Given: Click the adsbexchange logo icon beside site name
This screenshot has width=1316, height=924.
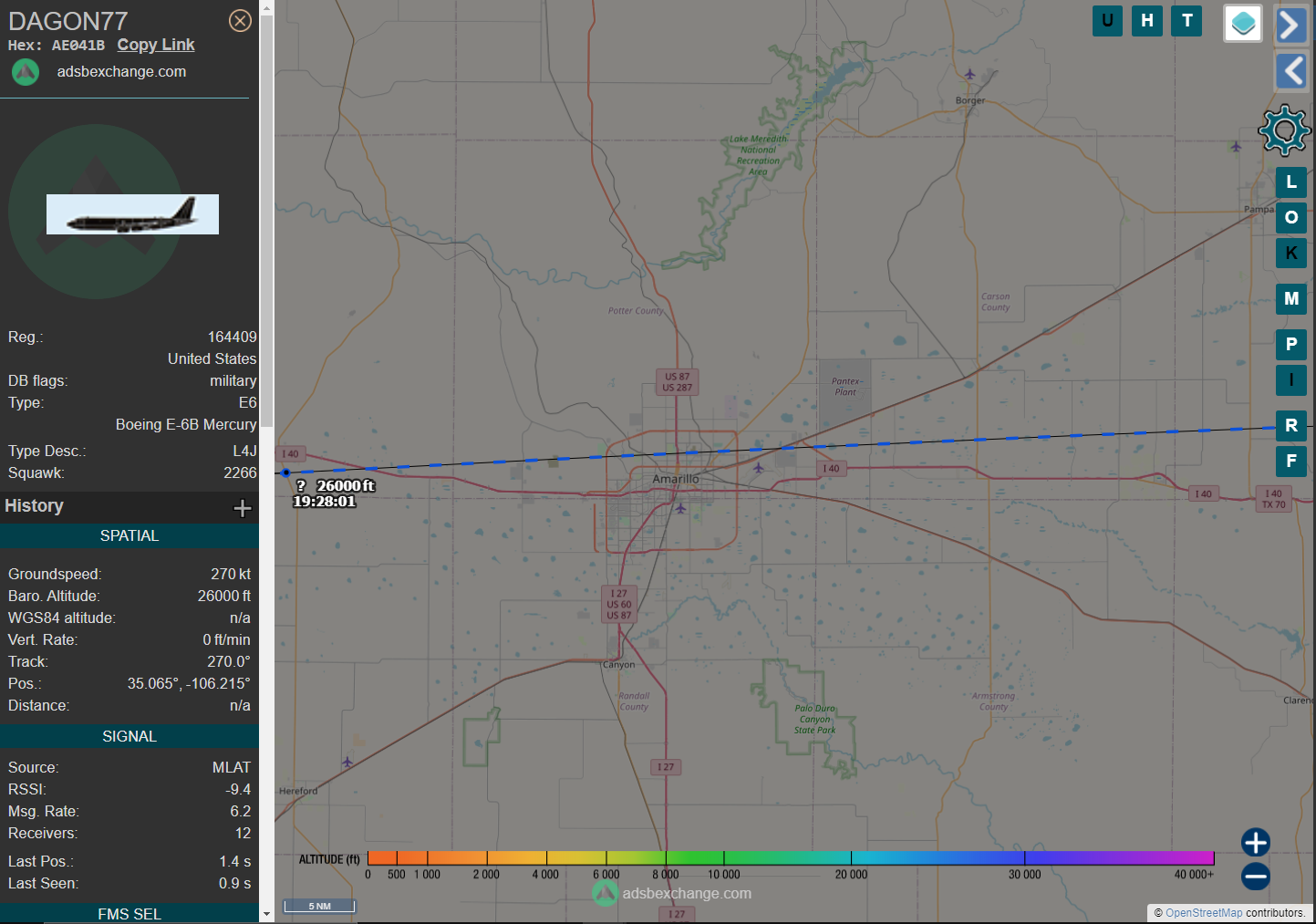Looking at the screenshot, I should [26, 71].
